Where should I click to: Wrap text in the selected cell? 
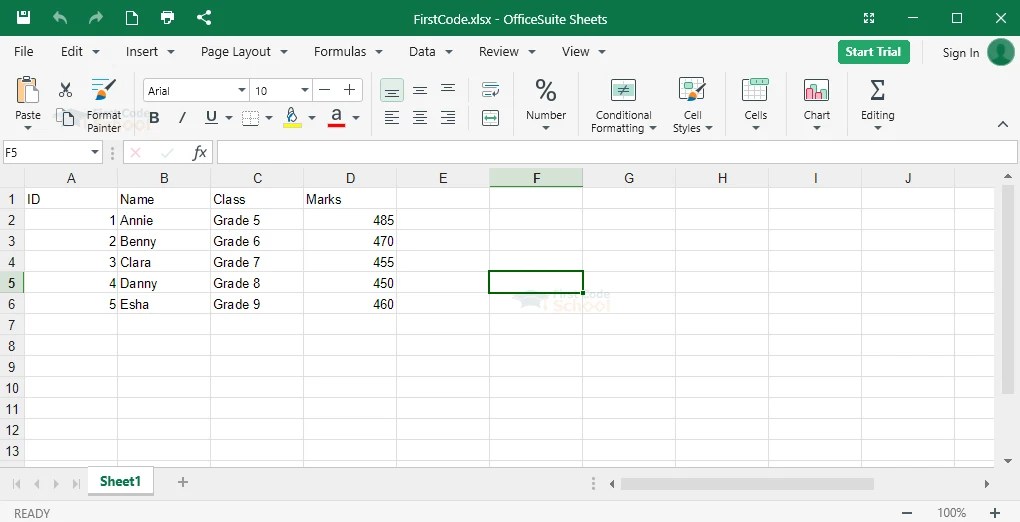(490, 89)
